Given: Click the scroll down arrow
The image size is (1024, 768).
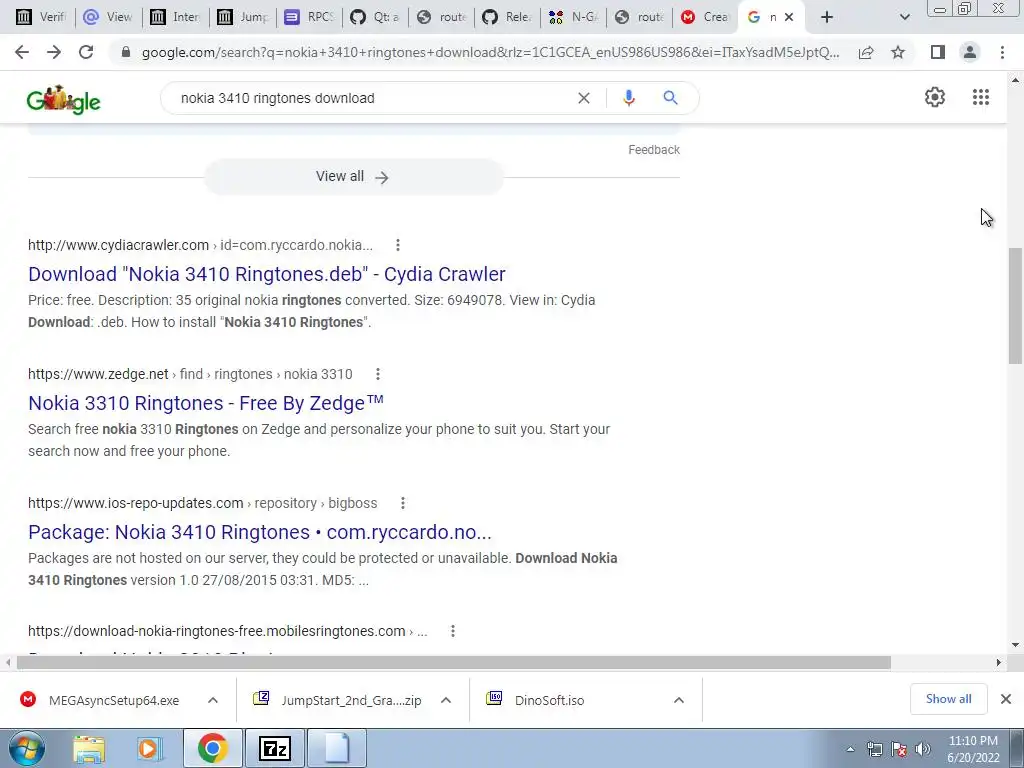Looking at the screenshot, I should [1015, 645].
